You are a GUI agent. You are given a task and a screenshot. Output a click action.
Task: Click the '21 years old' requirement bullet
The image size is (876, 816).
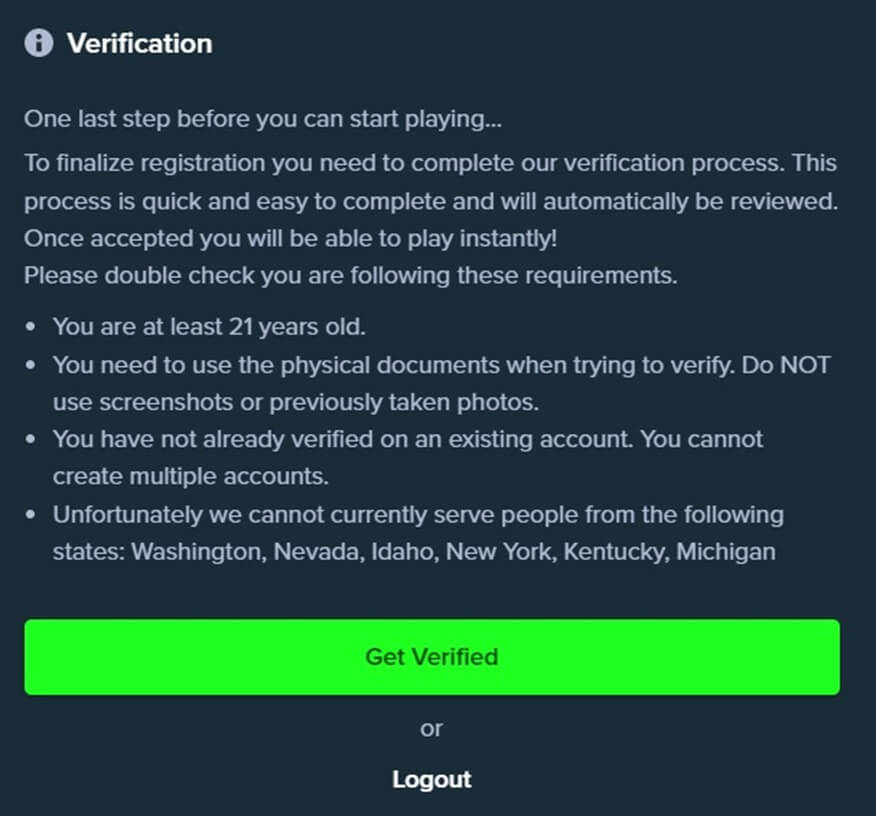coord(209,327)
